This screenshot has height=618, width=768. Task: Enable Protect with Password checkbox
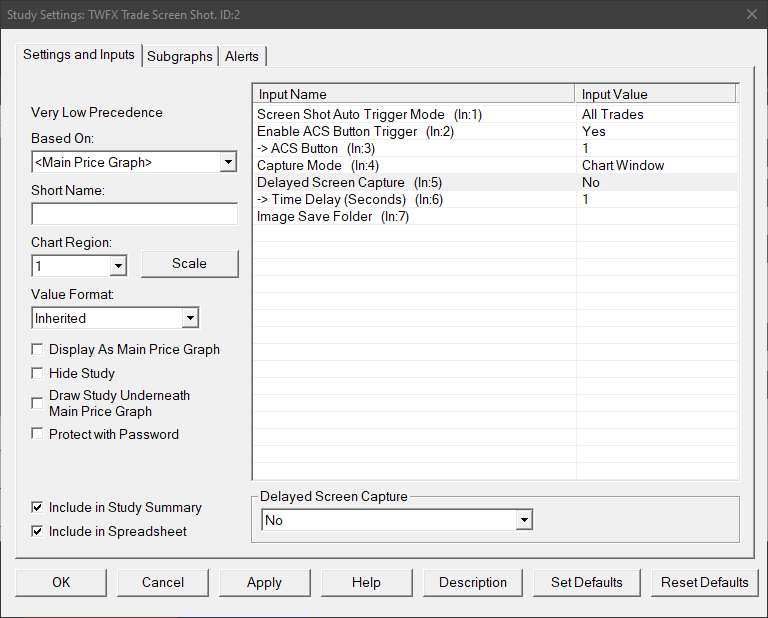point(38,435)
